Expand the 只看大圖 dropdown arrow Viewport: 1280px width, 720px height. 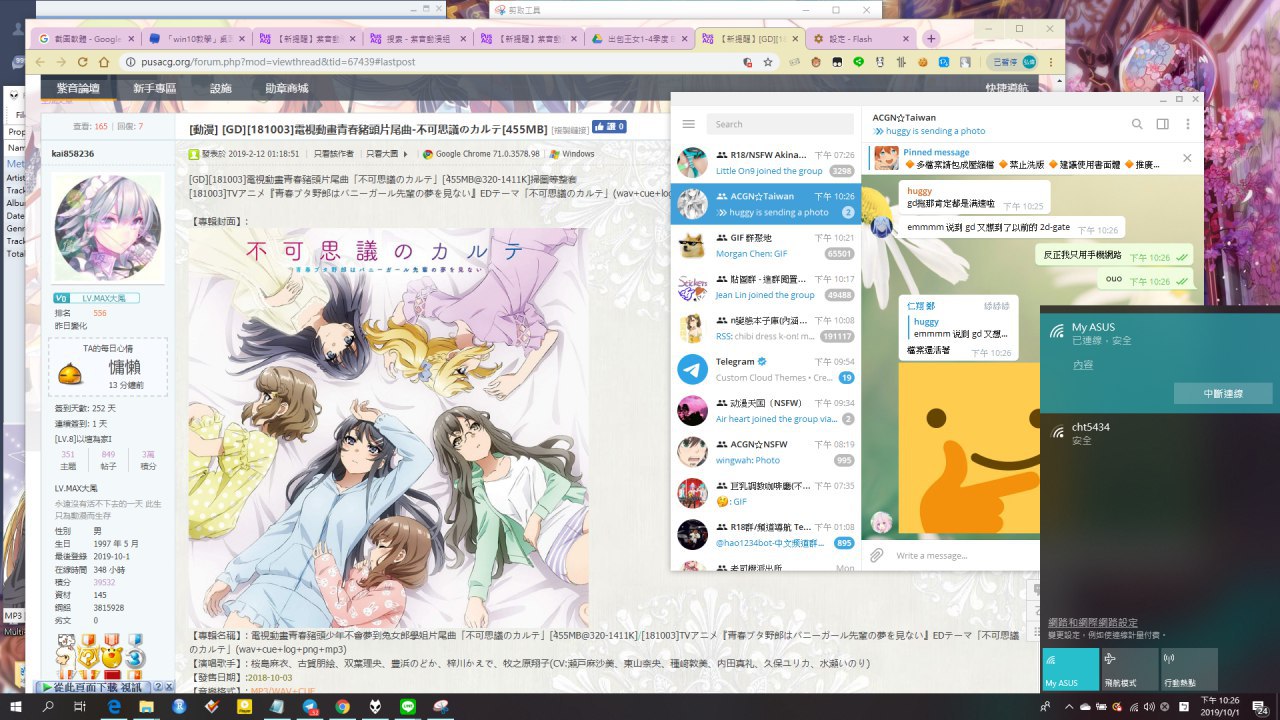[x=406, y=154]
